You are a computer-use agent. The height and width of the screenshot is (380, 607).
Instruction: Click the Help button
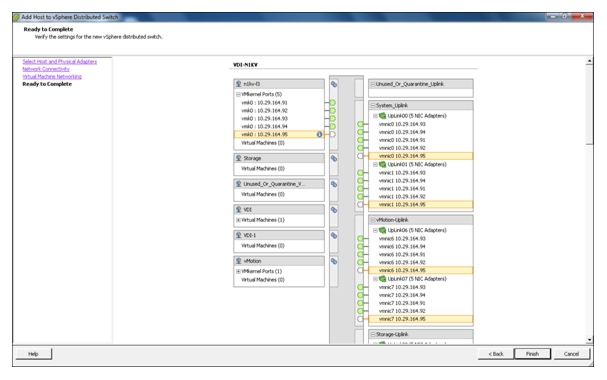tap(33, 354)
